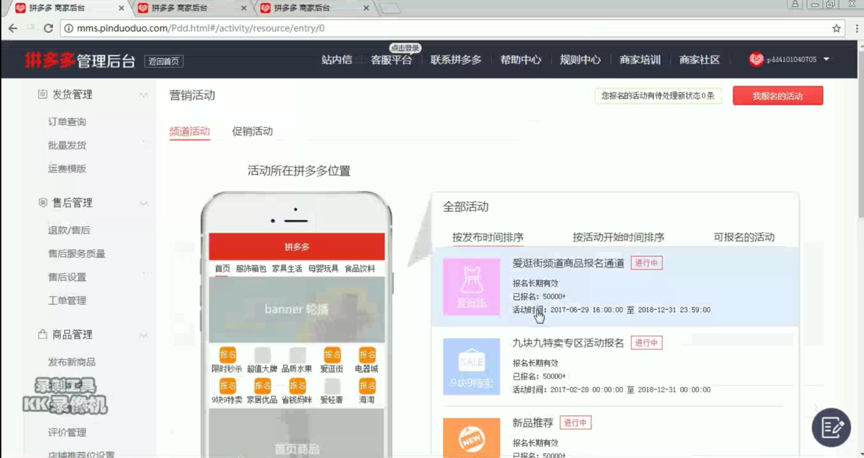Click the 返回首页 button

tap(164, 61)
